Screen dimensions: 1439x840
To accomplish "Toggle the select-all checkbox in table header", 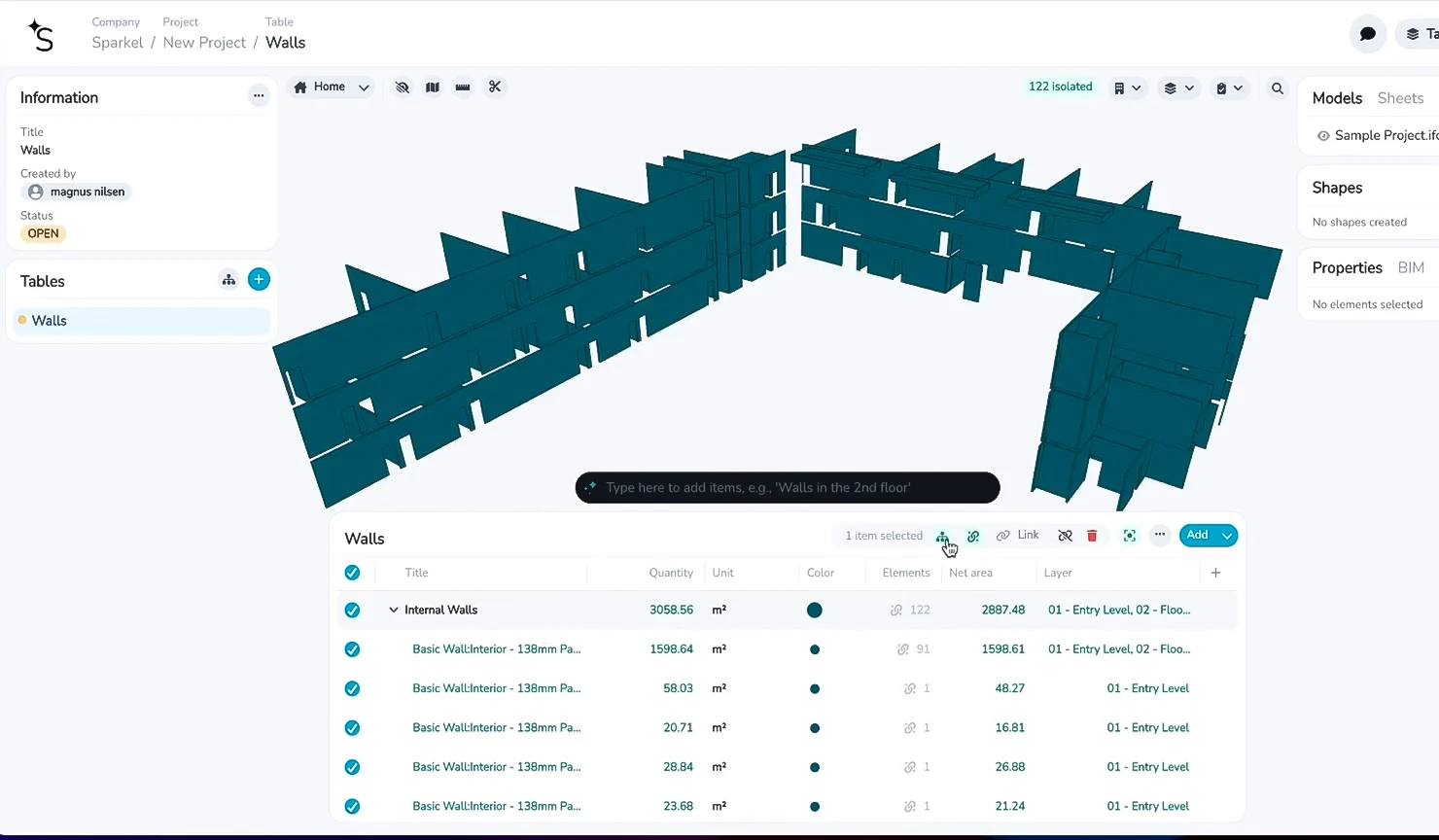I will pos(352,573).
